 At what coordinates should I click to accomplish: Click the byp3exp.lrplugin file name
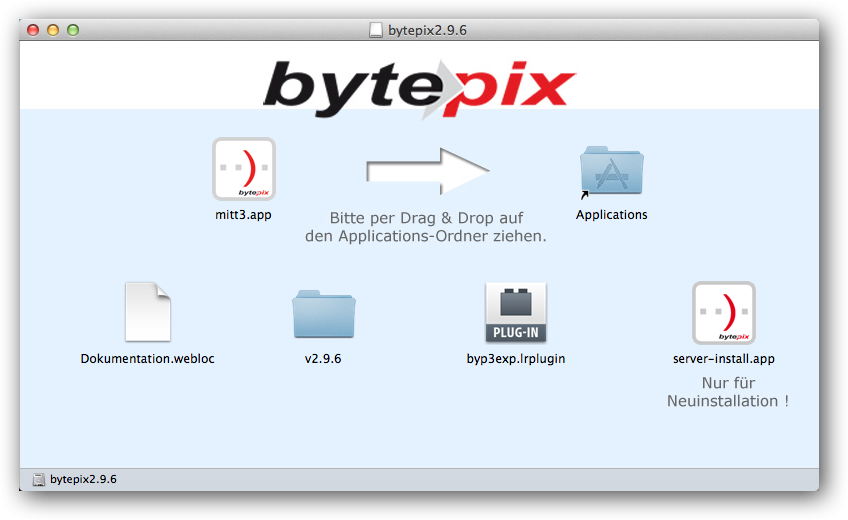(515, 358)
